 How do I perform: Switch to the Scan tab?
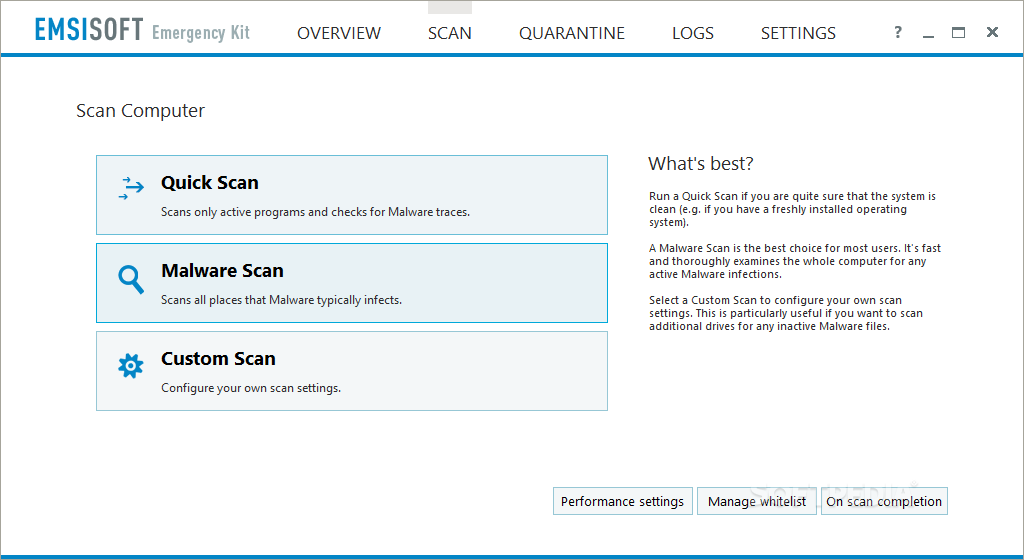pos(449,33)
